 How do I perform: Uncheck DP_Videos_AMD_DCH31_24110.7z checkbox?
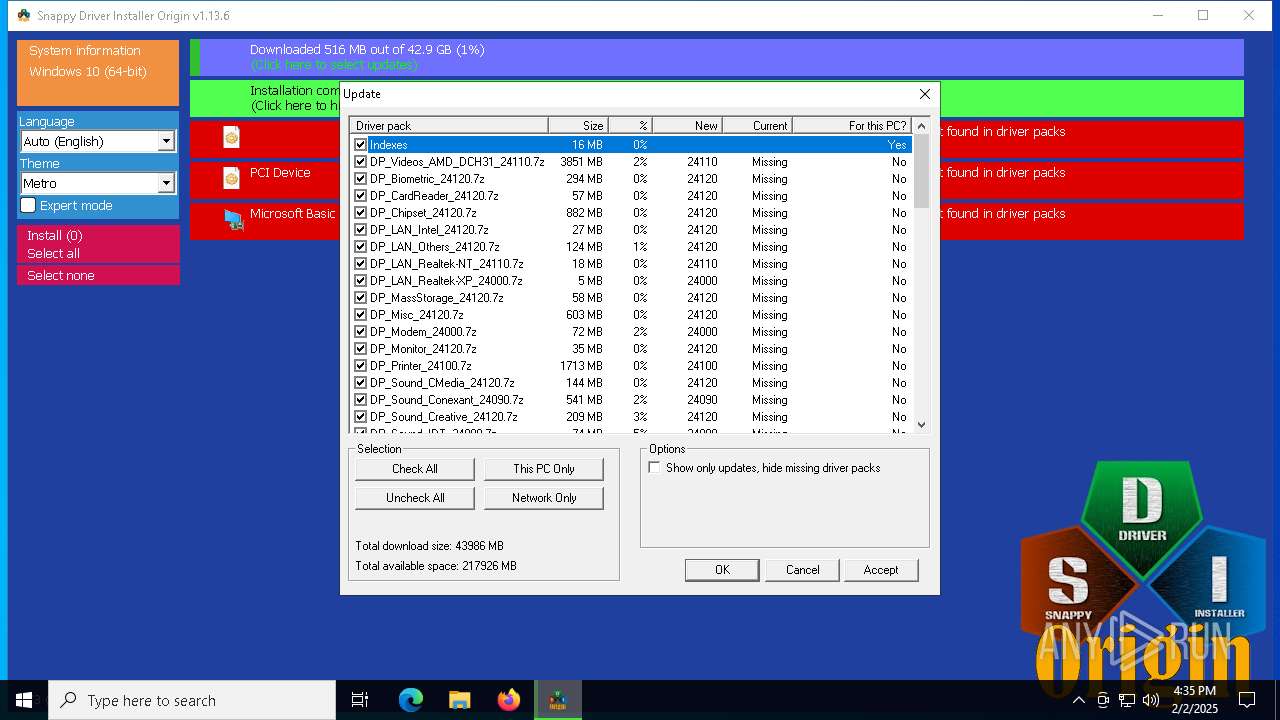360,162
